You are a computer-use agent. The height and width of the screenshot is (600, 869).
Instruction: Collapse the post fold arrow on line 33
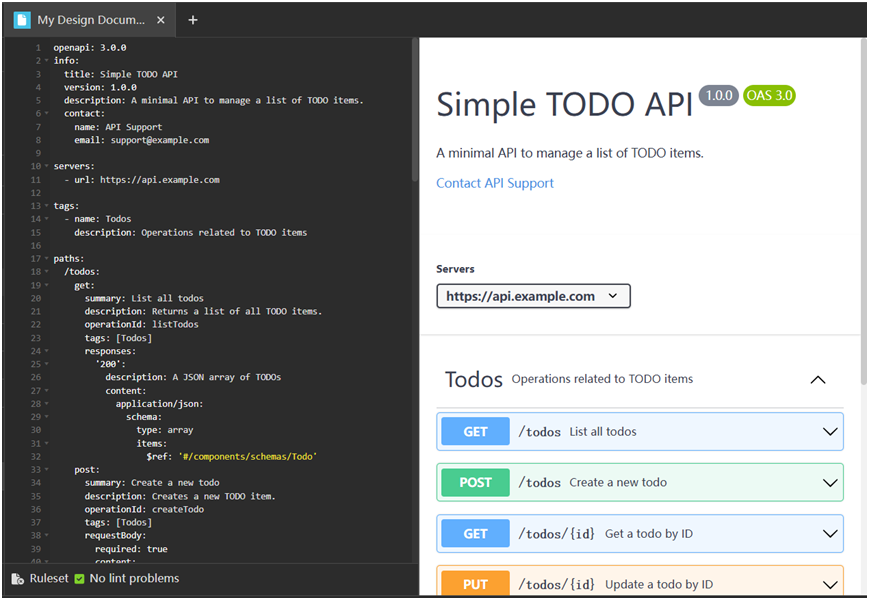(x=47, y=470)
